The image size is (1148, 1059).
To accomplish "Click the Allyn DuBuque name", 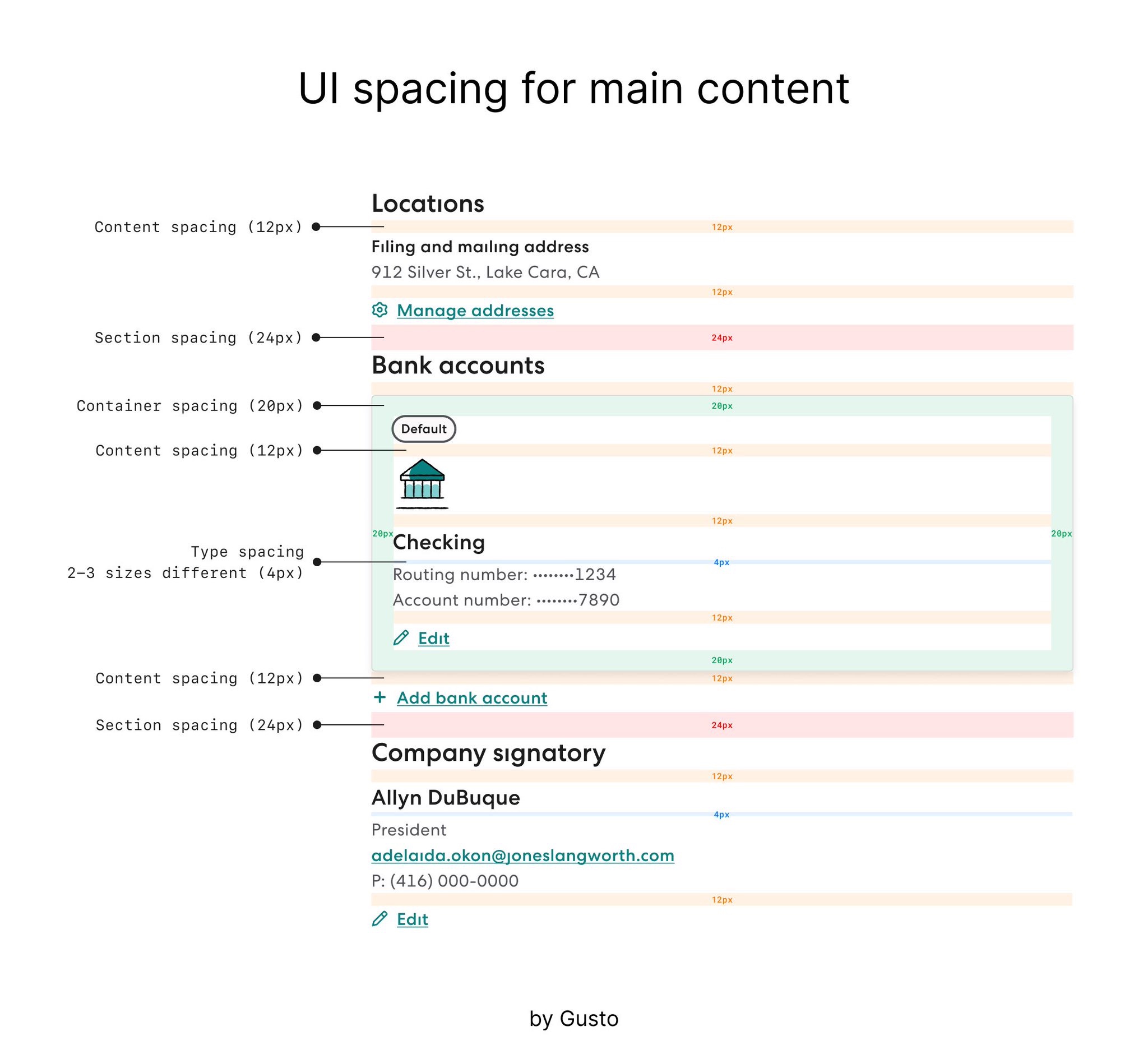I will [x=446, y=798].
